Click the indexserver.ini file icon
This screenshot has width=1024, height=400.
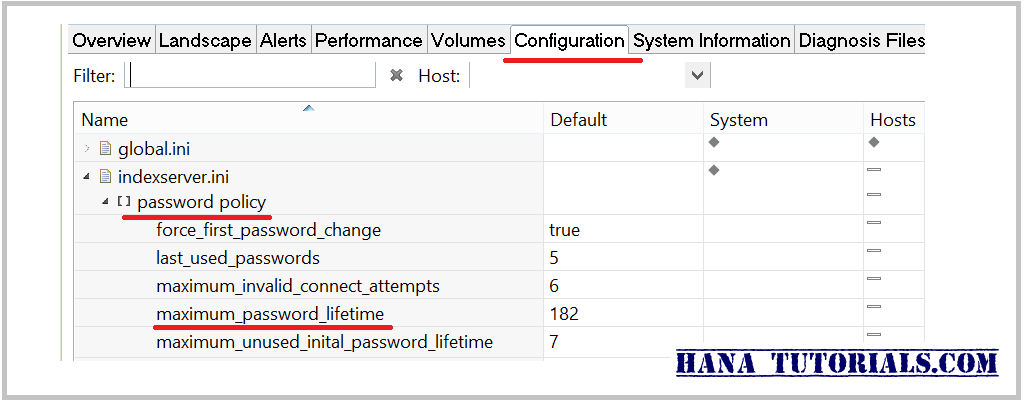tap(105, 177)
